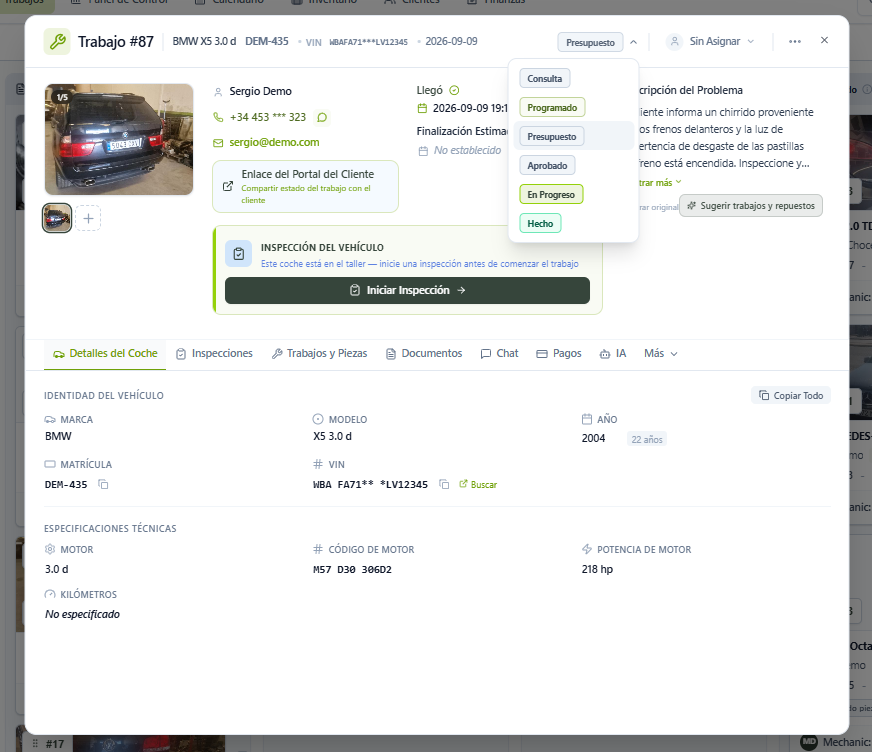Image resolution: width=872 pixels, height=752 pixels.
Task: Open the sergio@demo.com email link
Action: pyautogui.click(x=274, y=142)
